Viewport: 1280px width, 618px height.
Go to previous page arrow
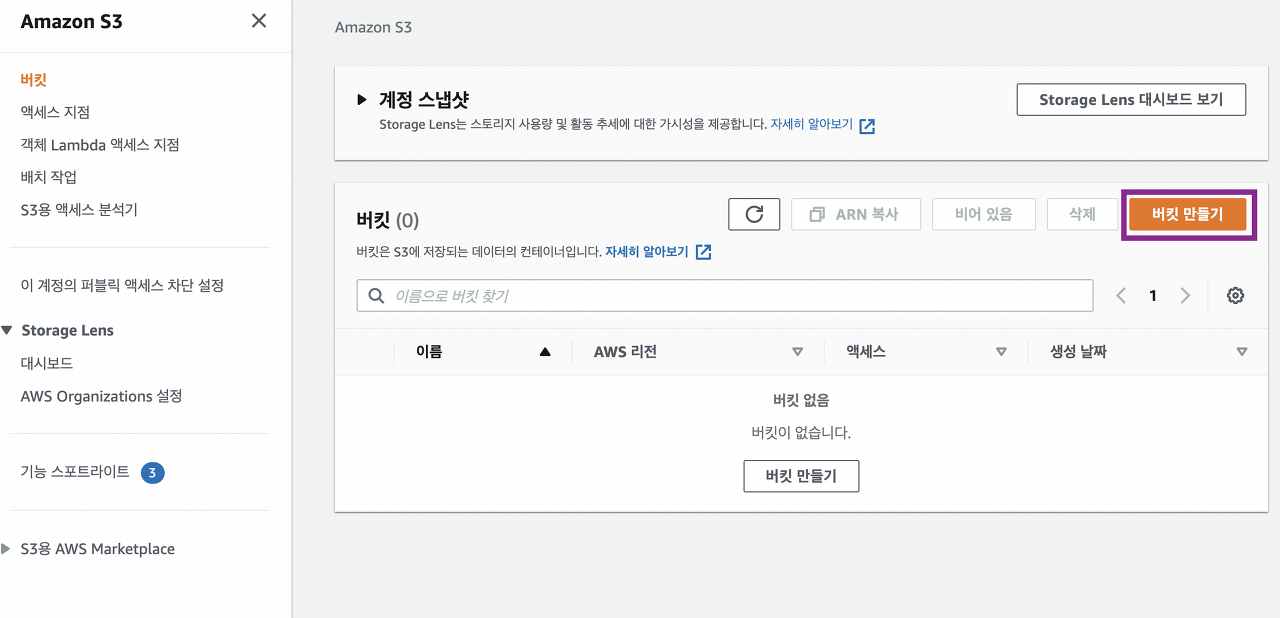tap(1121, 296)
